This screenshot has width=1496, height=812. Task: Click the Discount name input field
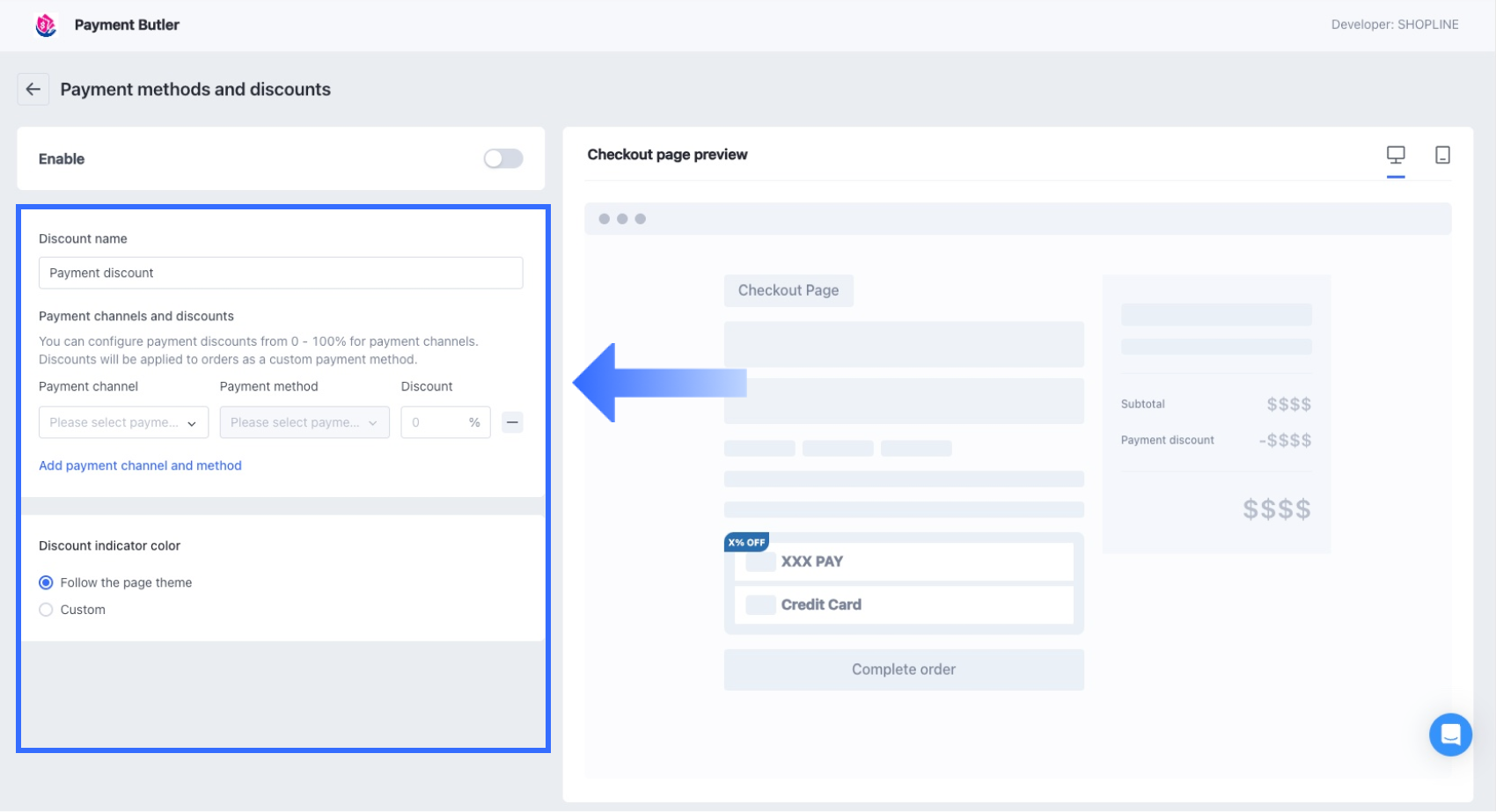[281, 273]
